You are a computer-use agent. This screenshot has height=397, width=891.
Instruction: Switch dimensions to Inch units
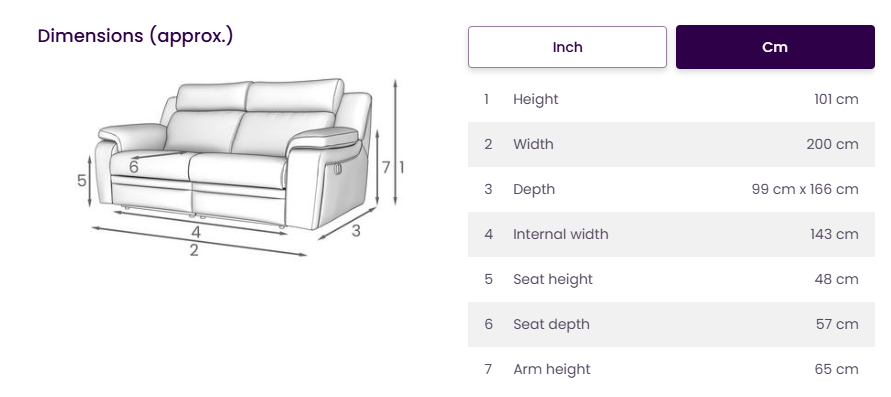pyautogui.click(x=567, y=47)
